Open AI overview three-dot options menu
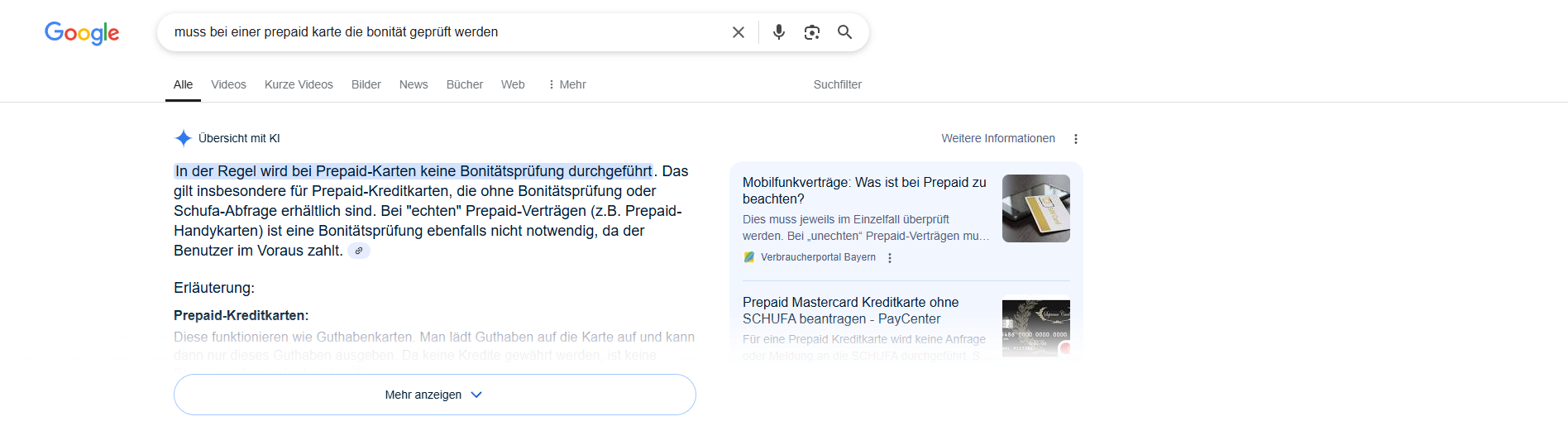Viewport: 1568px width, 426px height. 1075,139
